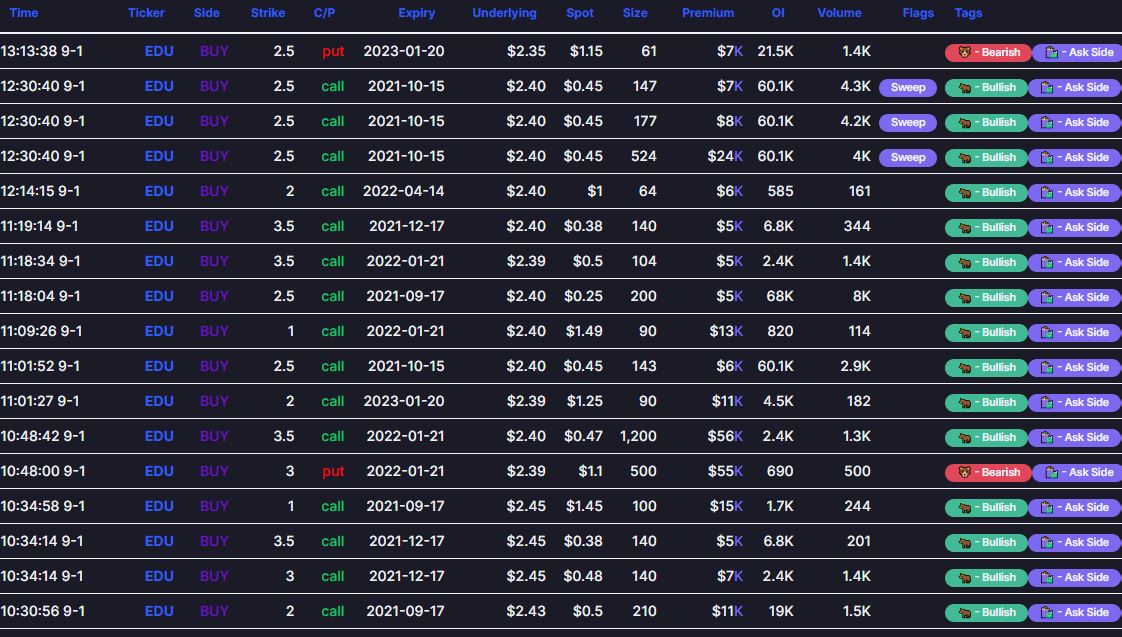Open EDU ticker link at 10:34:58
1122x637 pixels.
[x=159, y=506]
